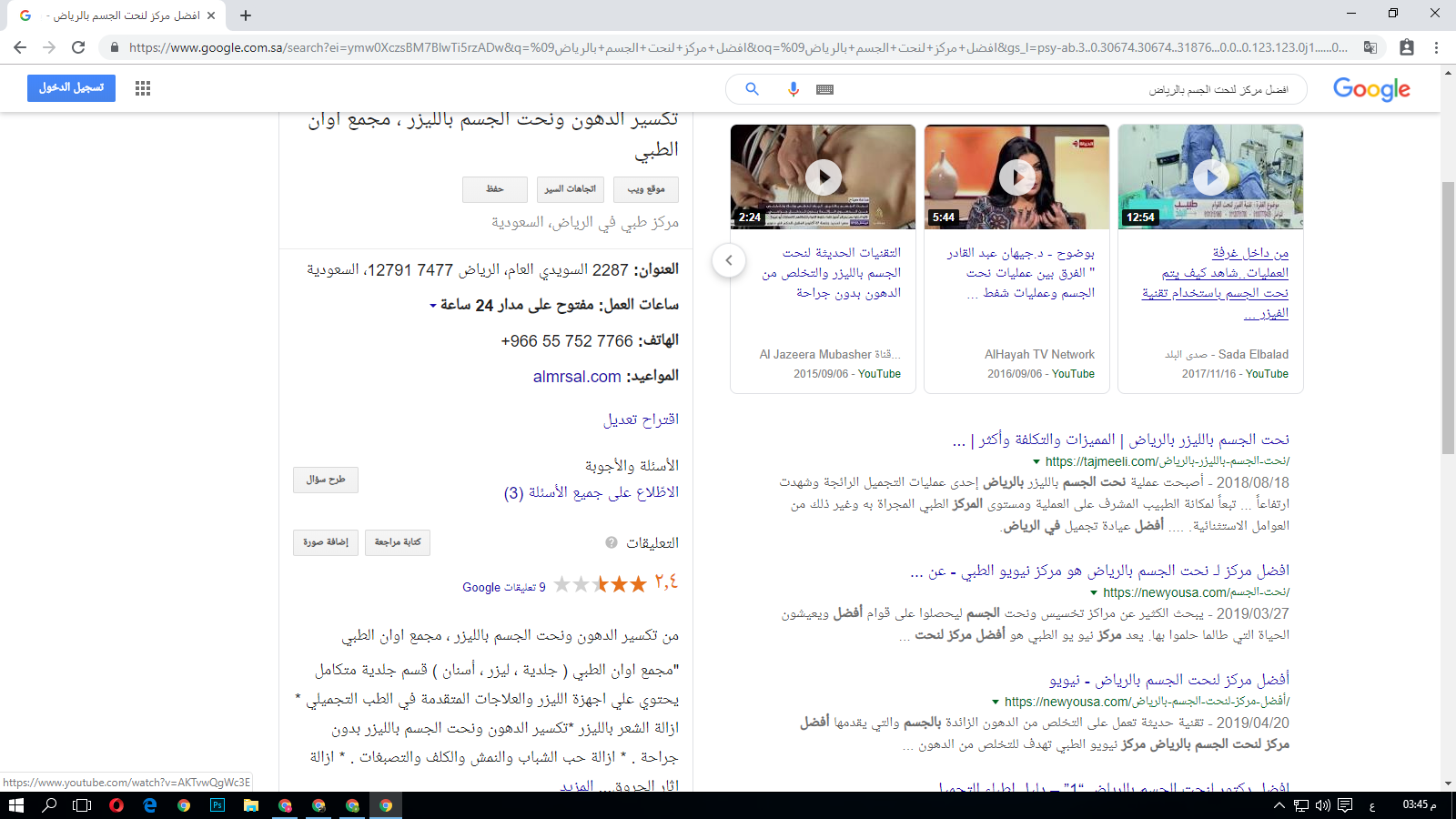Open Al Jazeera Mubasher video title link

[831, 273]
